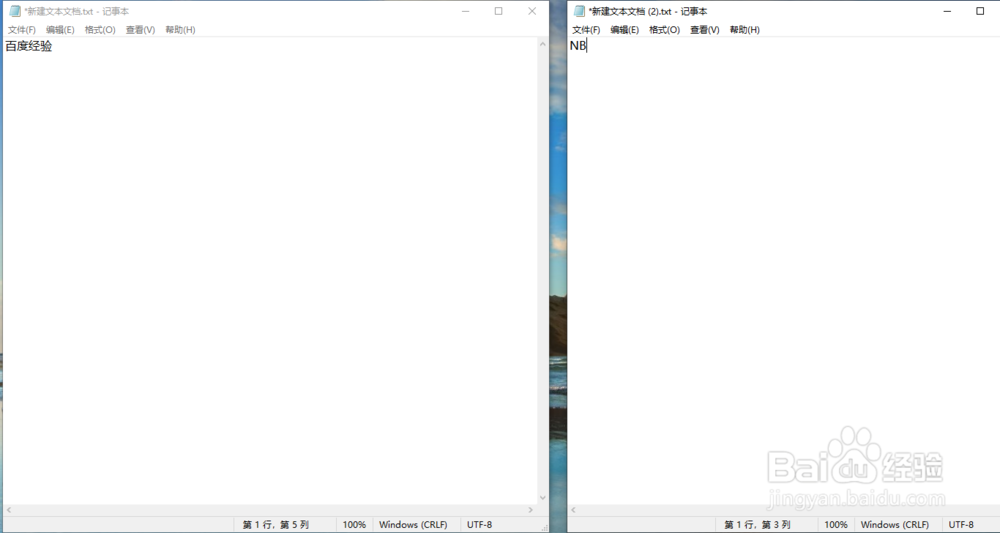Click the resize grip of left Notepad window
The height and width of the screenshot is (533, 1000).
click(x=544, y=527)
